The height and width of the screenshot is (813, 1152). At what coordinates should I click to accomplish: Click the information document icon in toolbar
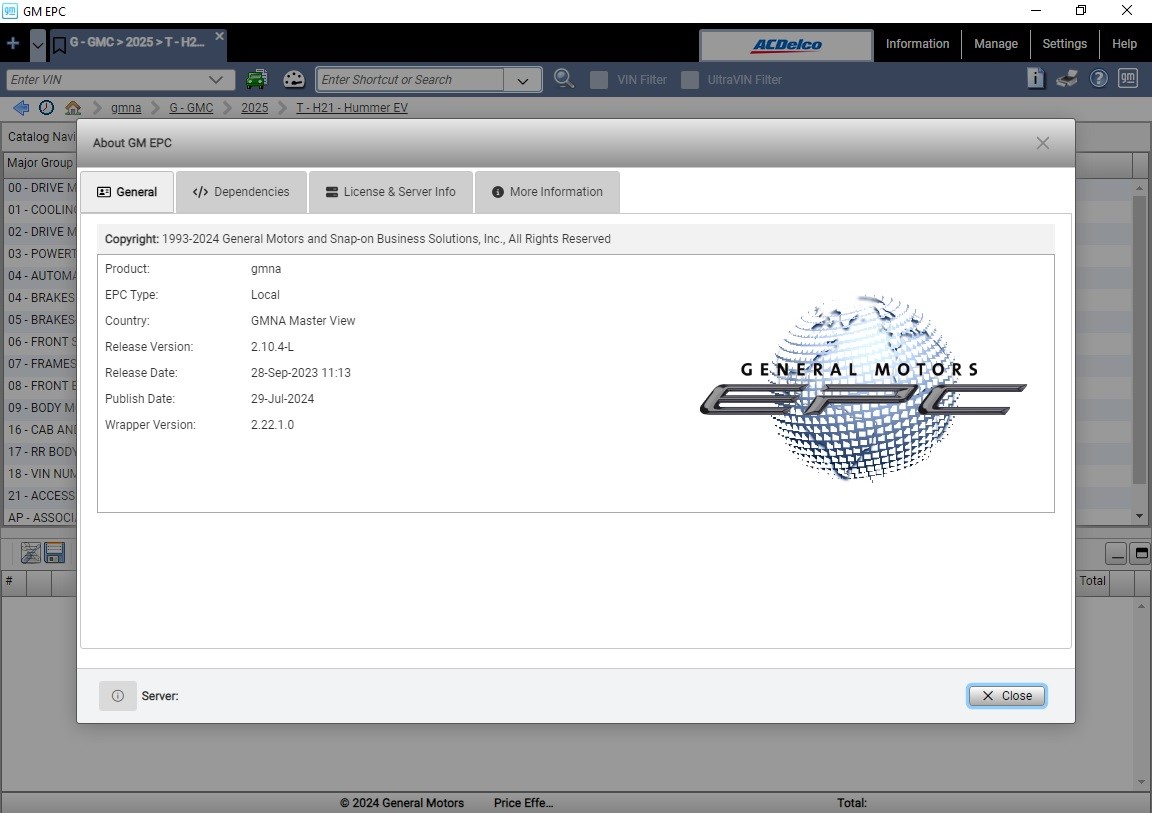[x=1035, y=78]
